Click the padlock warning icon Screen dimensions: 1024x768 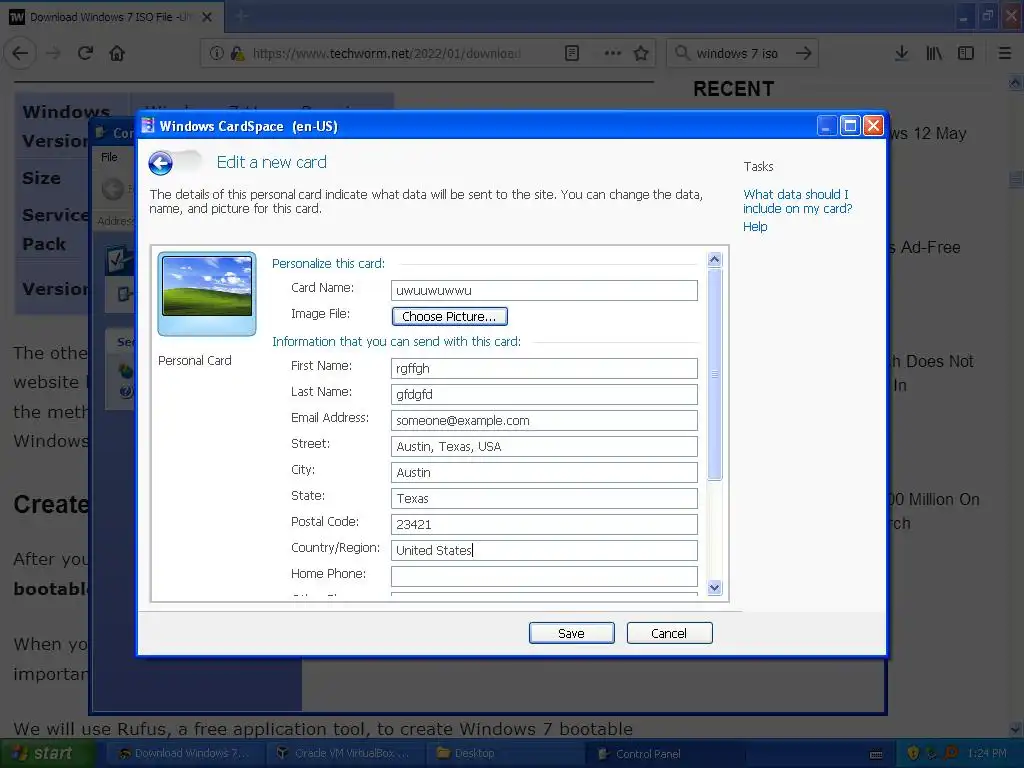pos(237,53)
